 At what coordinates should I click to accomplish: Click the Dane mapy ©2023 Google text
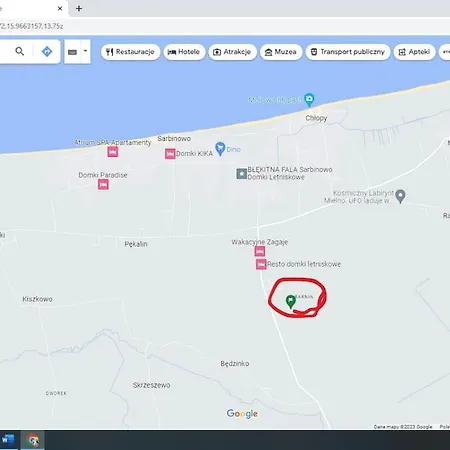(x=403, y=427)
